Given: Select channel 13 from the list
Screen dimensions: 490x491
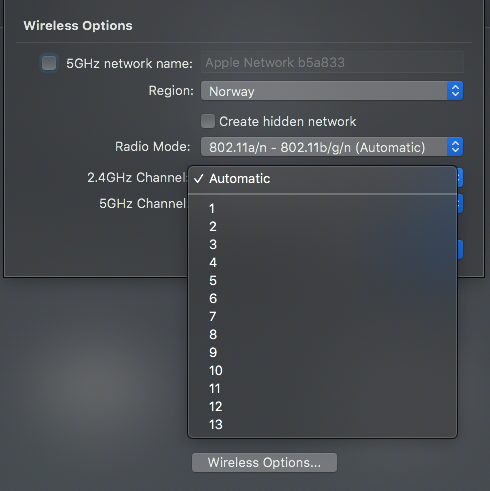Looking at the screenshot, I should pos(322,425).
